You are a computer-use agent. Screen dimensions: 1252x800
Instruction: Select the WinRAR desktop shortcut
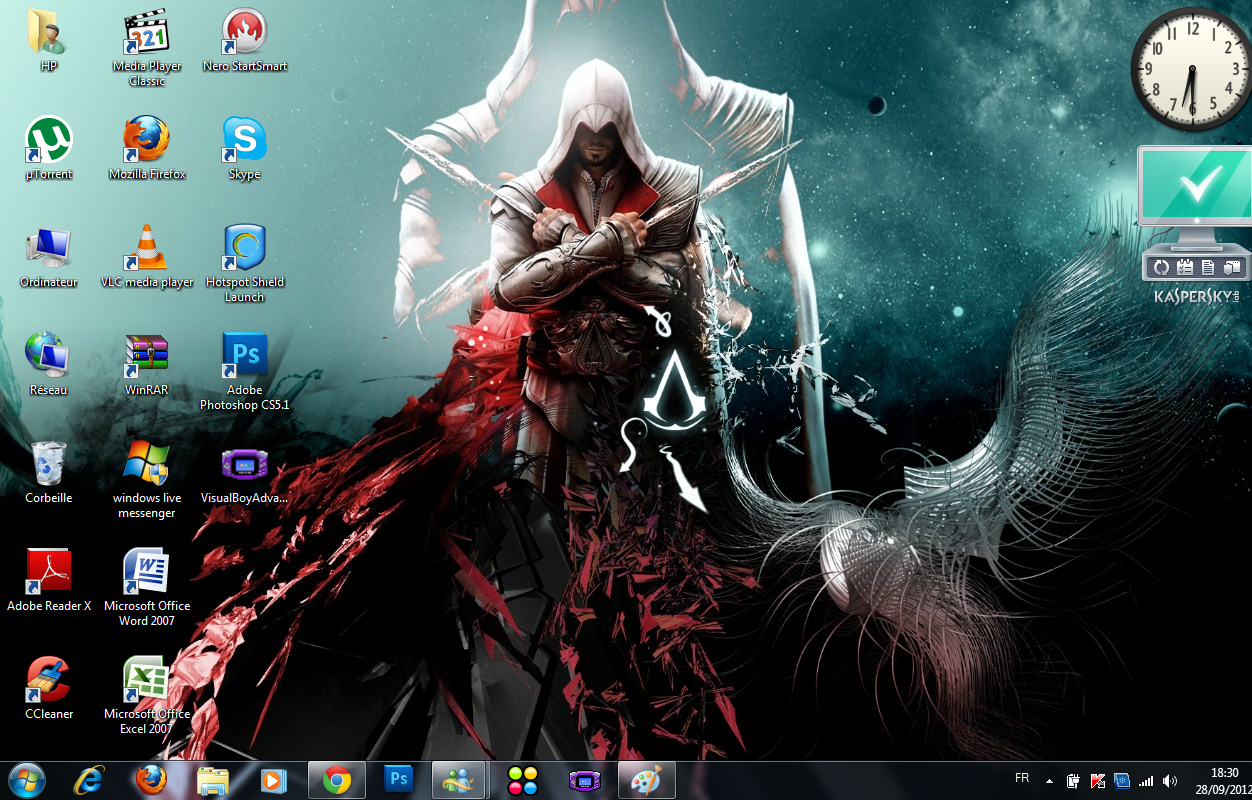coord(147,365)
